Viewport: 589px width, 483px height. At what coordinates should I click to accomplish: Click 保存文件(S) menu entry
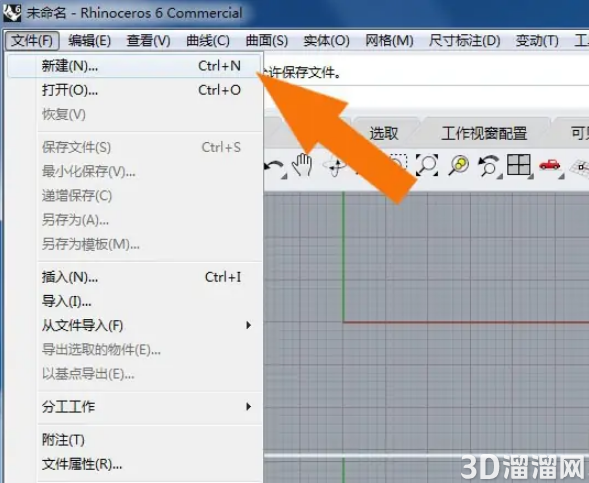[134, 147]
